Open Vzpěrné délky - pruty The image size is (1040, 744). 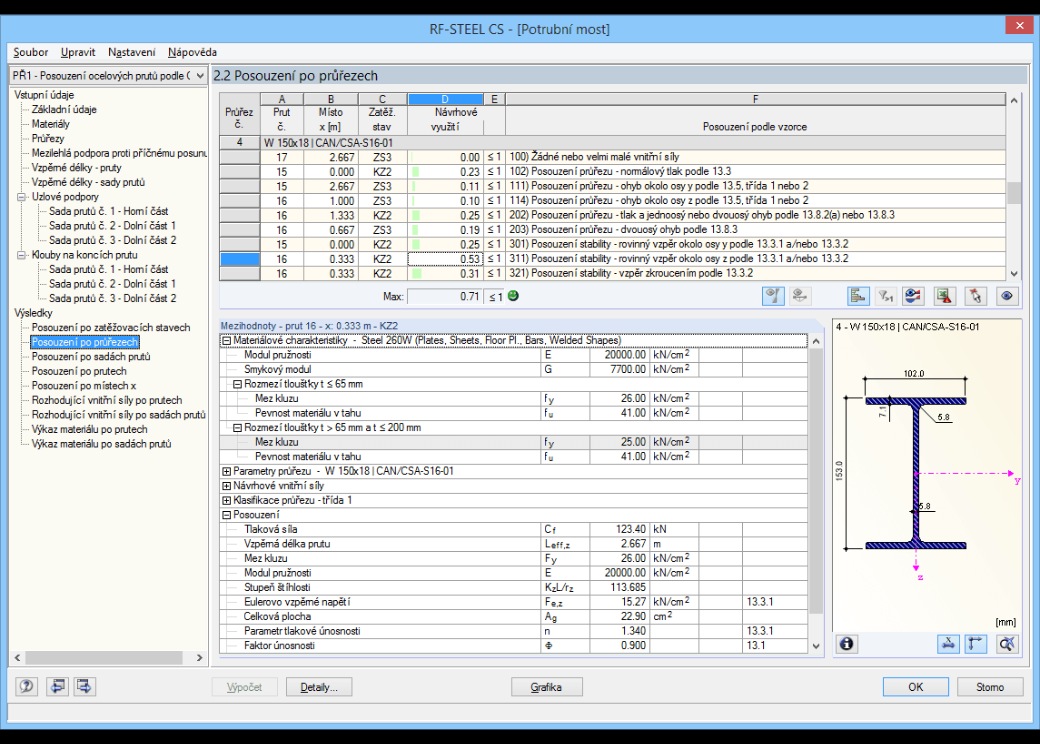[x=76, y=168]
